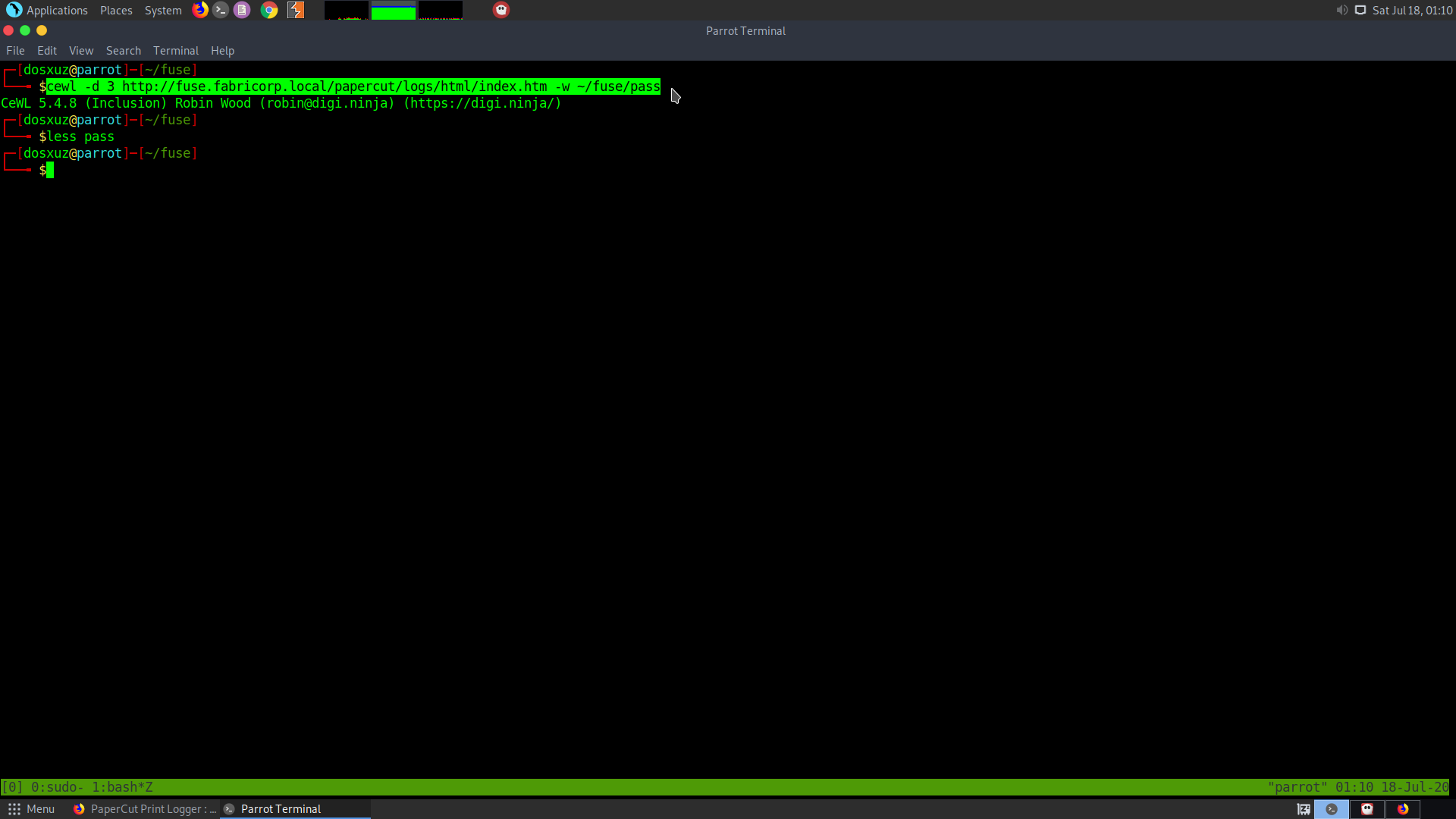Launch Google Chrome from the top panel
This screenshot has width=1456, height=819.
click(269, 10)
